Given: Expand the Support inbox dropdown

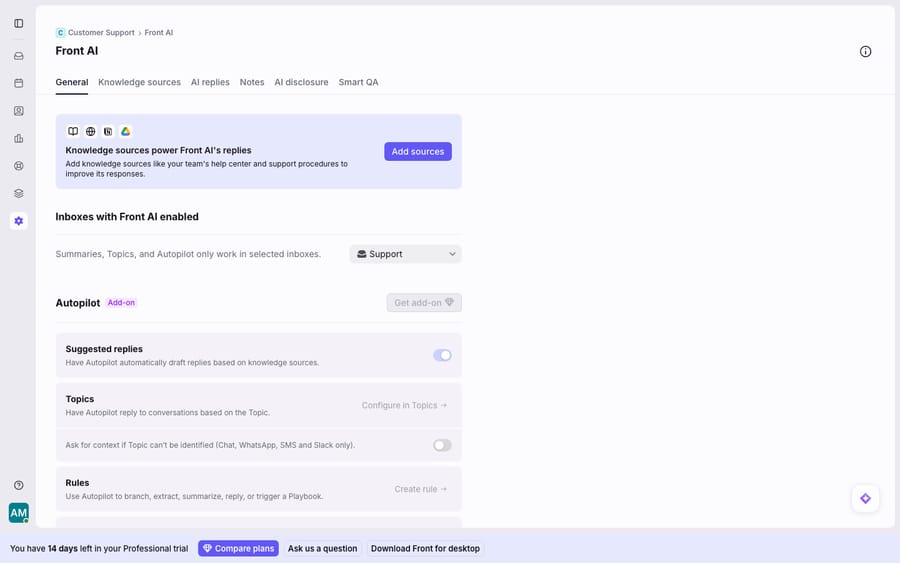Looking at the screenshot, I should tap(405, 254).
